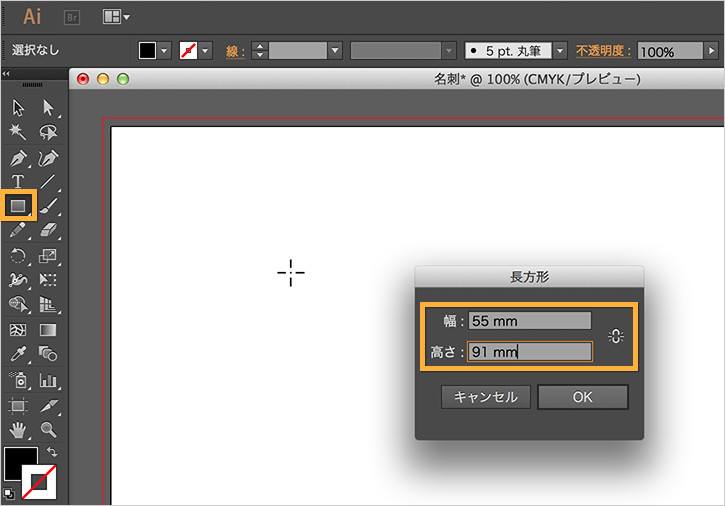Select the Type tool
The image size is (725, 506).
18,181
